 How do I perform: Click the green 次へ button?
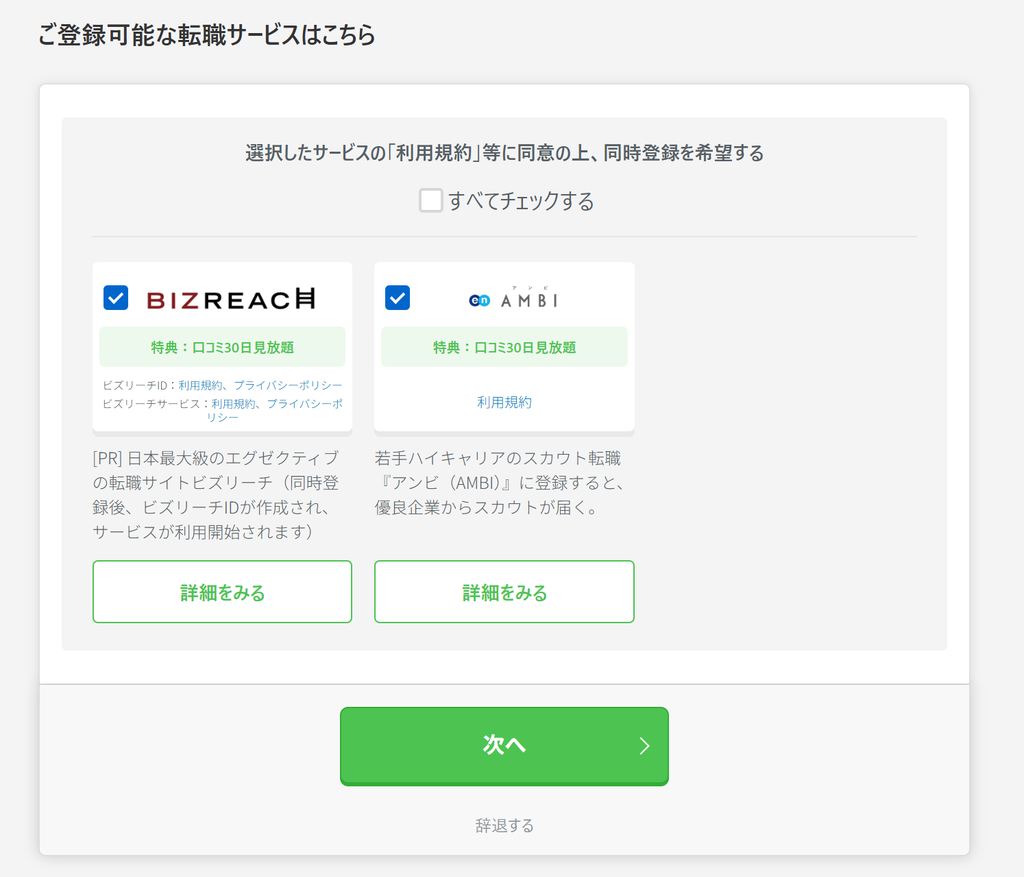[504, 746]
